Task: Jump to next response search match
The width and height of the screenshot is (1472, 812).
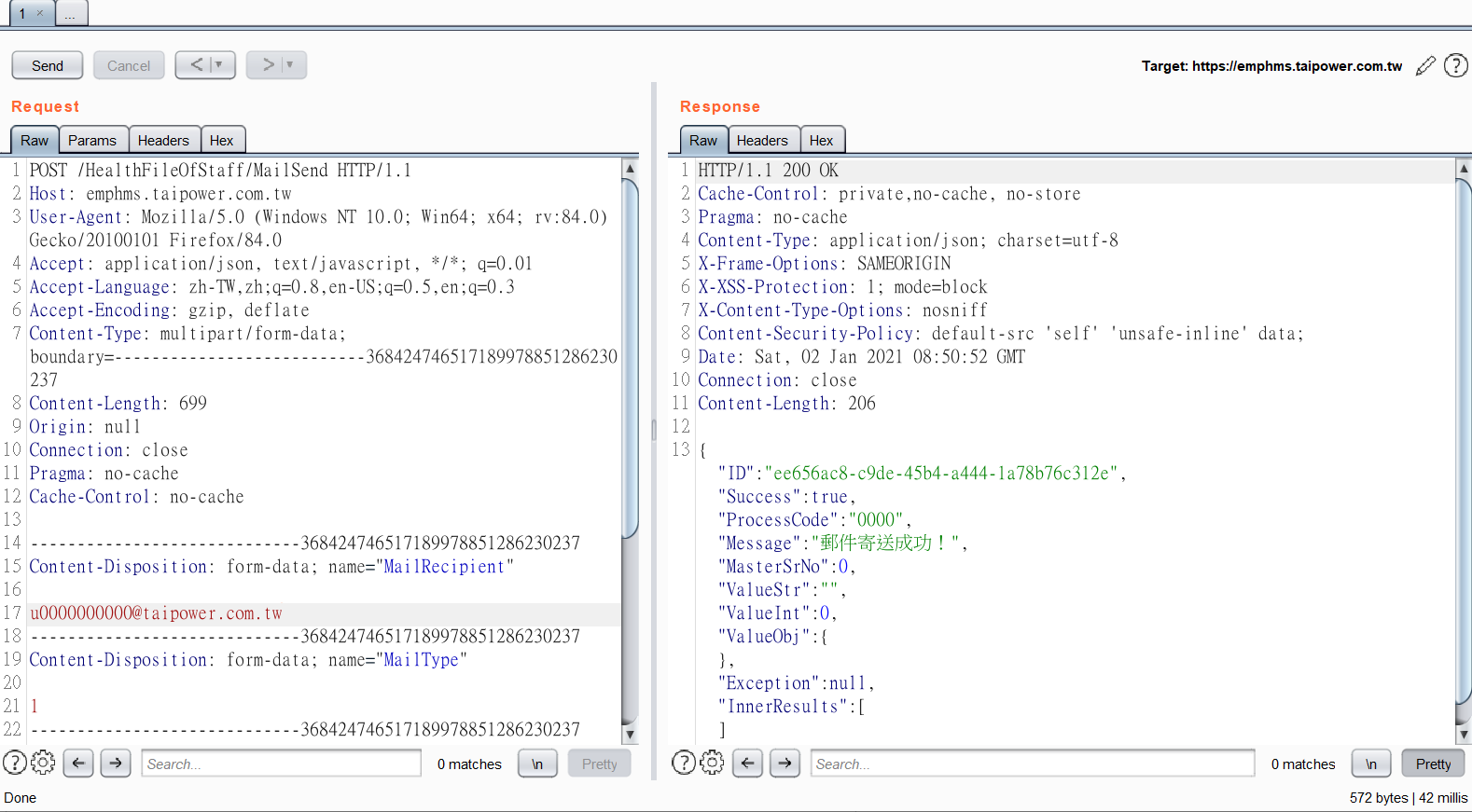Action: pyautogui.click(x=785, y=763)
